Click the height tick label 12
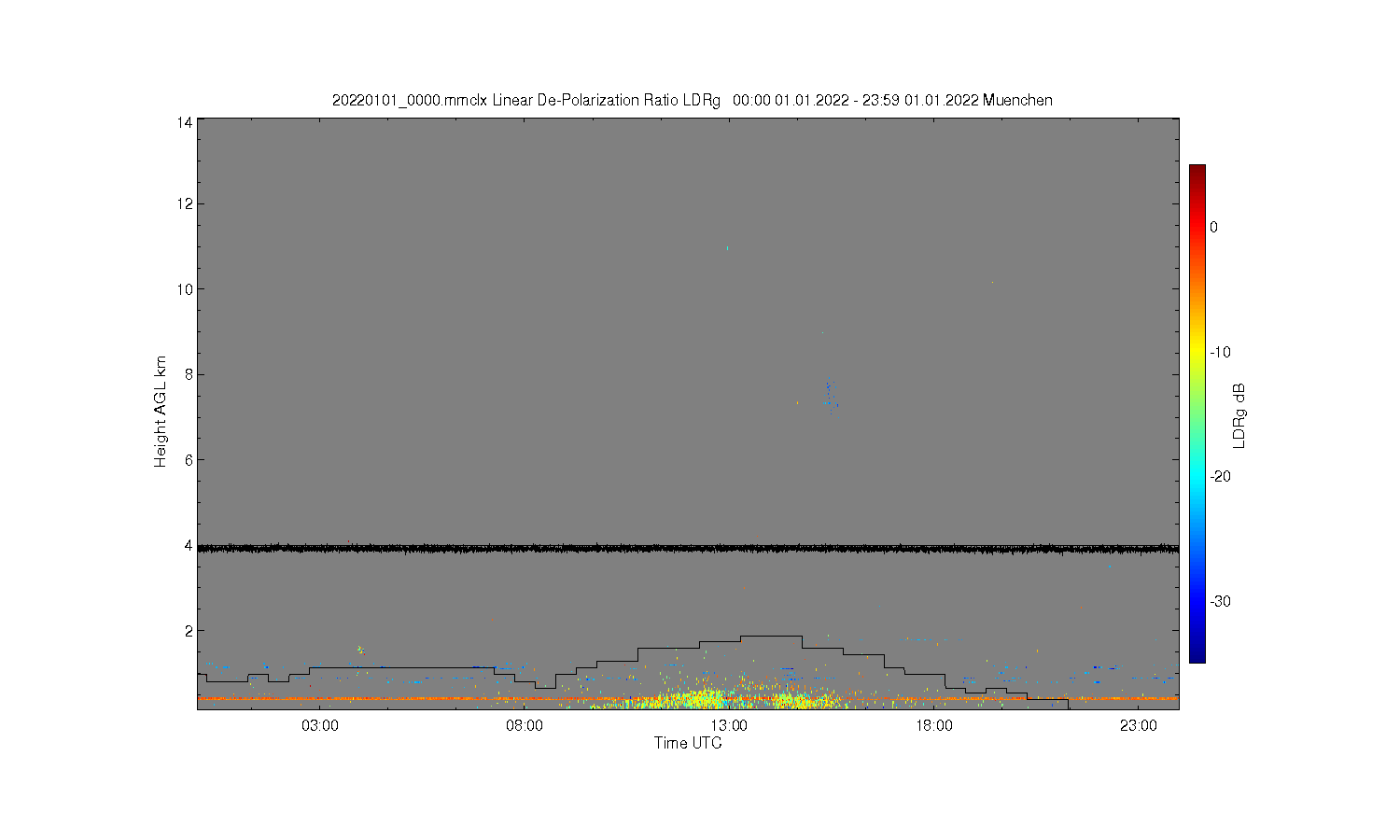 [x=185, y=203]
